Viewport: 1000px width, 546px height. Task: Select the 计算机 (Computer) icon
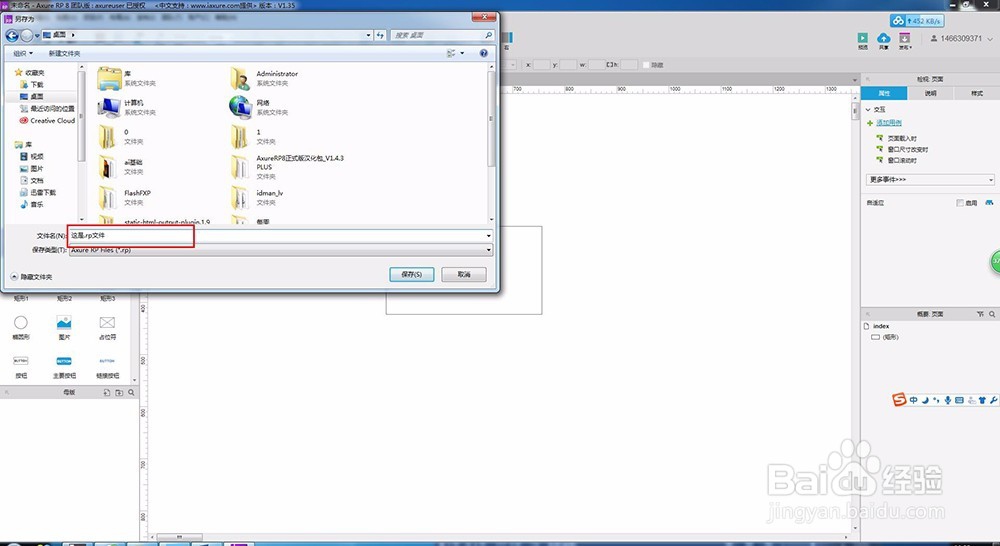click(109, 107)
